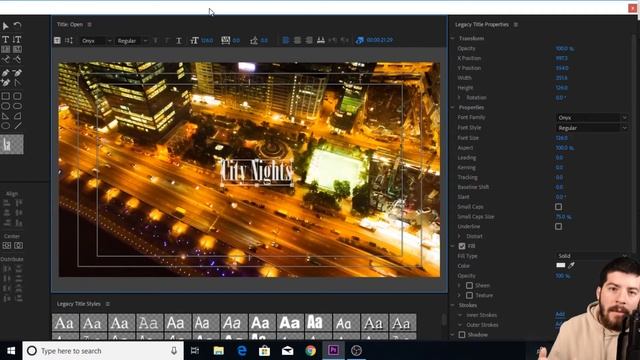This screenshot has width=640, height=360.
Task: Click the Font Size value in properties
Action: coord(562,138)
